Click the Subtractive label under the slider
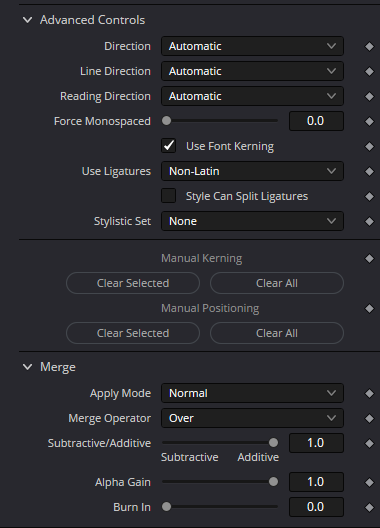The image size is (380, 528). (190, 457)
